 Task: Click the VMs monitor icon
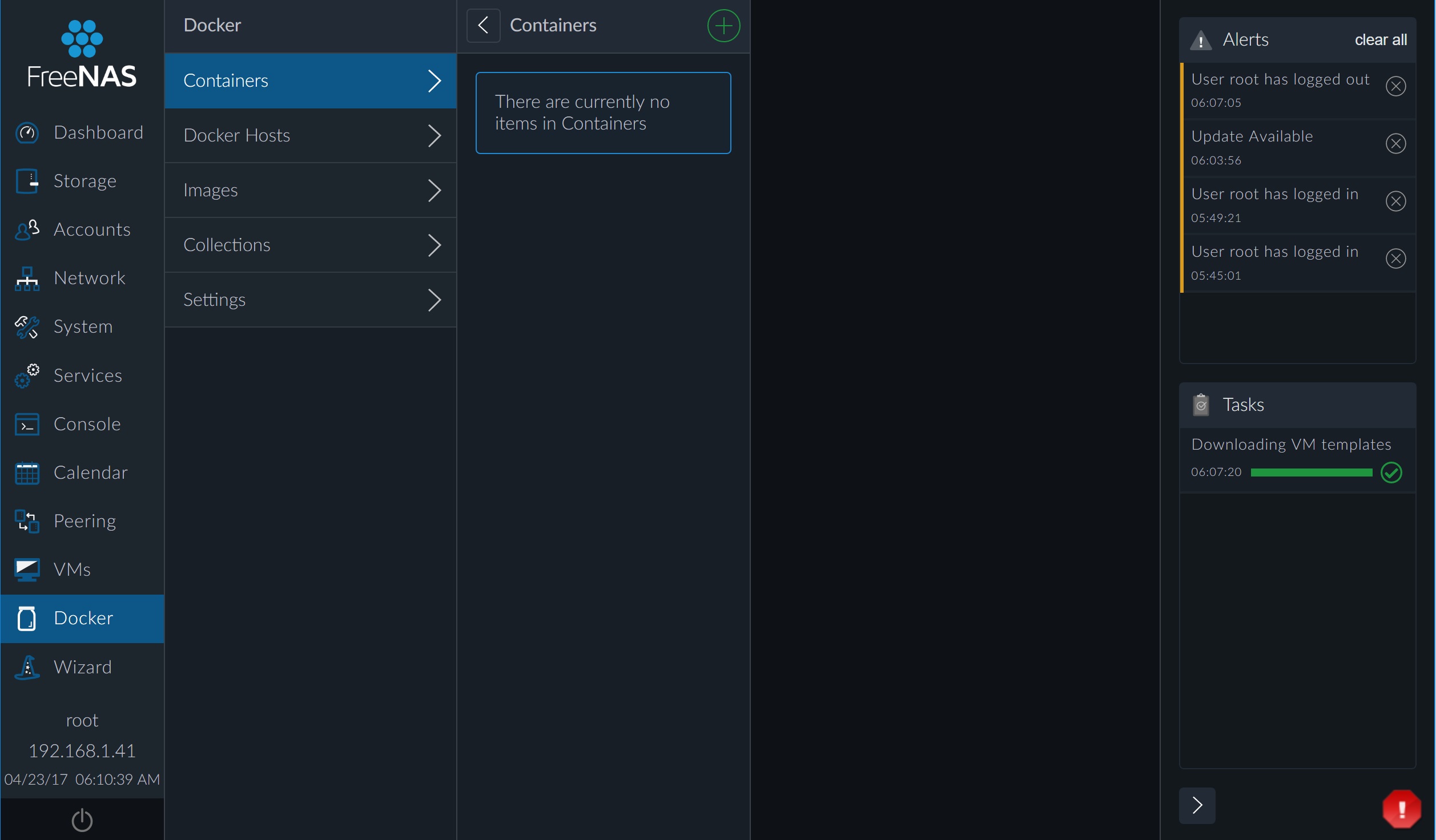[x=27, y=570]
